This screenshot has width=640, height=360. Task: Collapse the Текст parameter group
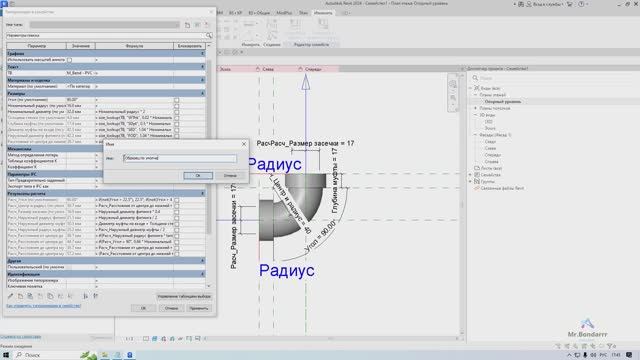point(202,67)
